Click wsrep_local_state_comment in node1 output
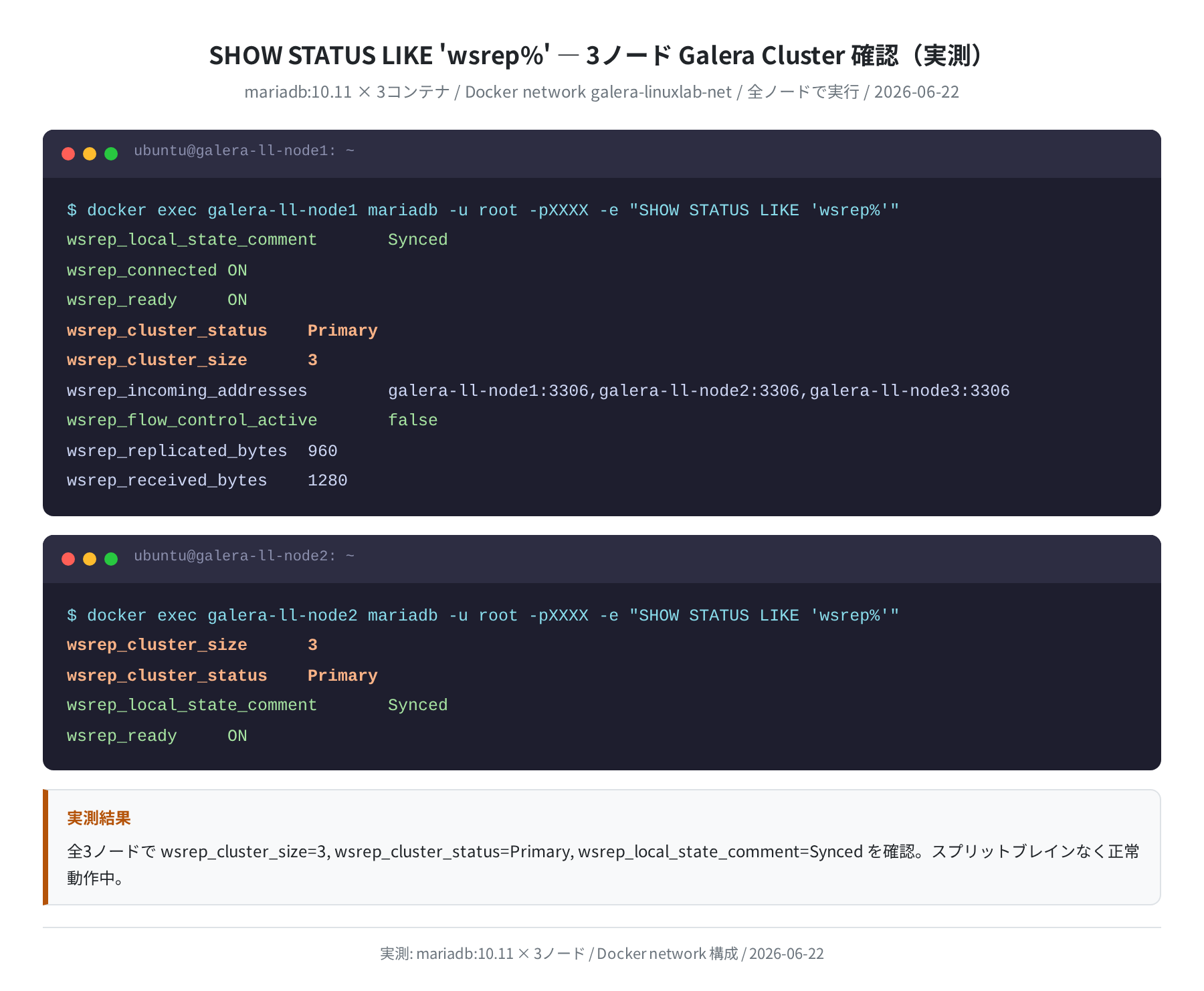 [x=192, y=240]
